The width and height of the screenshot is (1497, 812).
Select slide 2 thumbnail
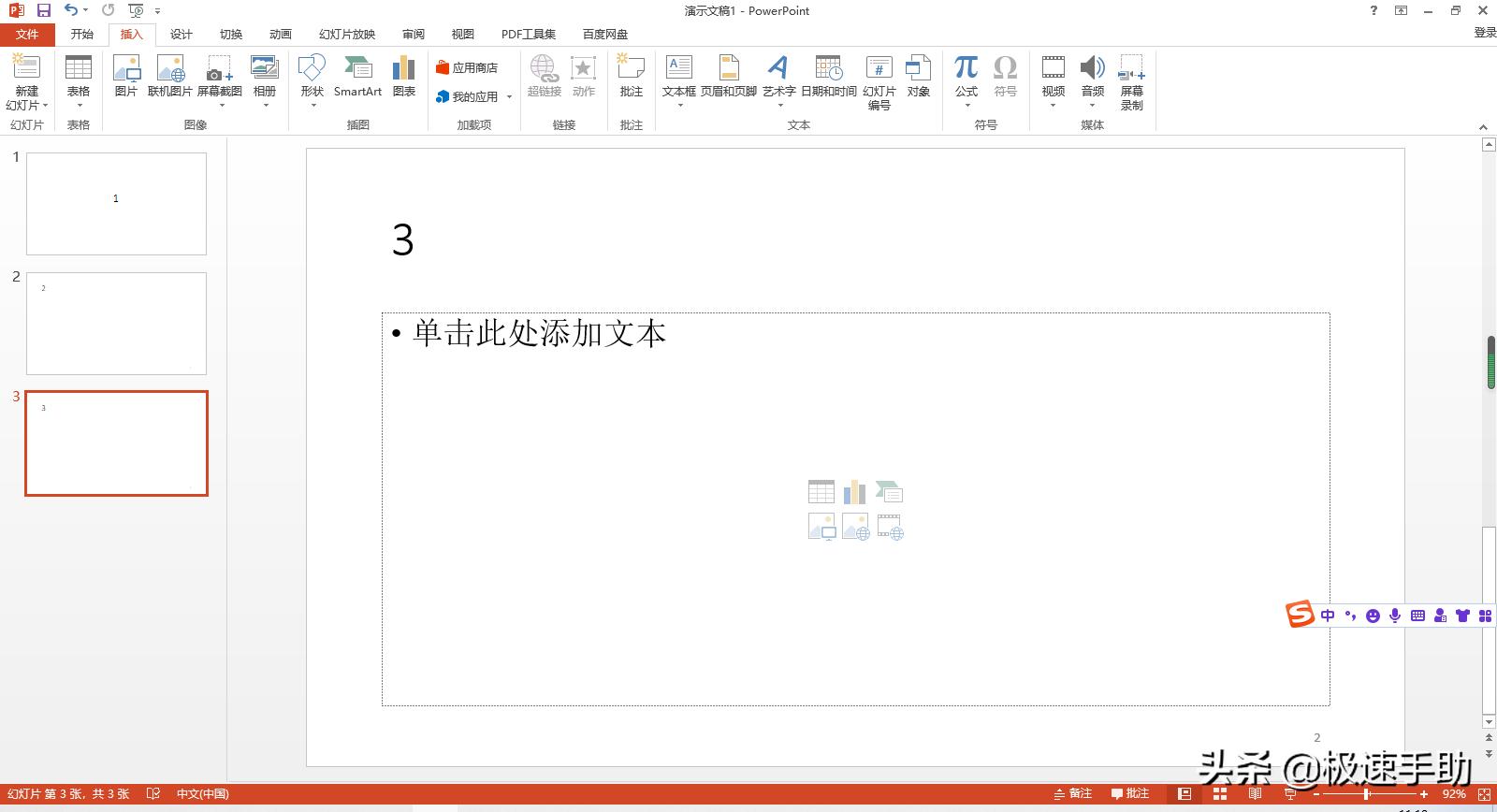click(x=116, y=324)
